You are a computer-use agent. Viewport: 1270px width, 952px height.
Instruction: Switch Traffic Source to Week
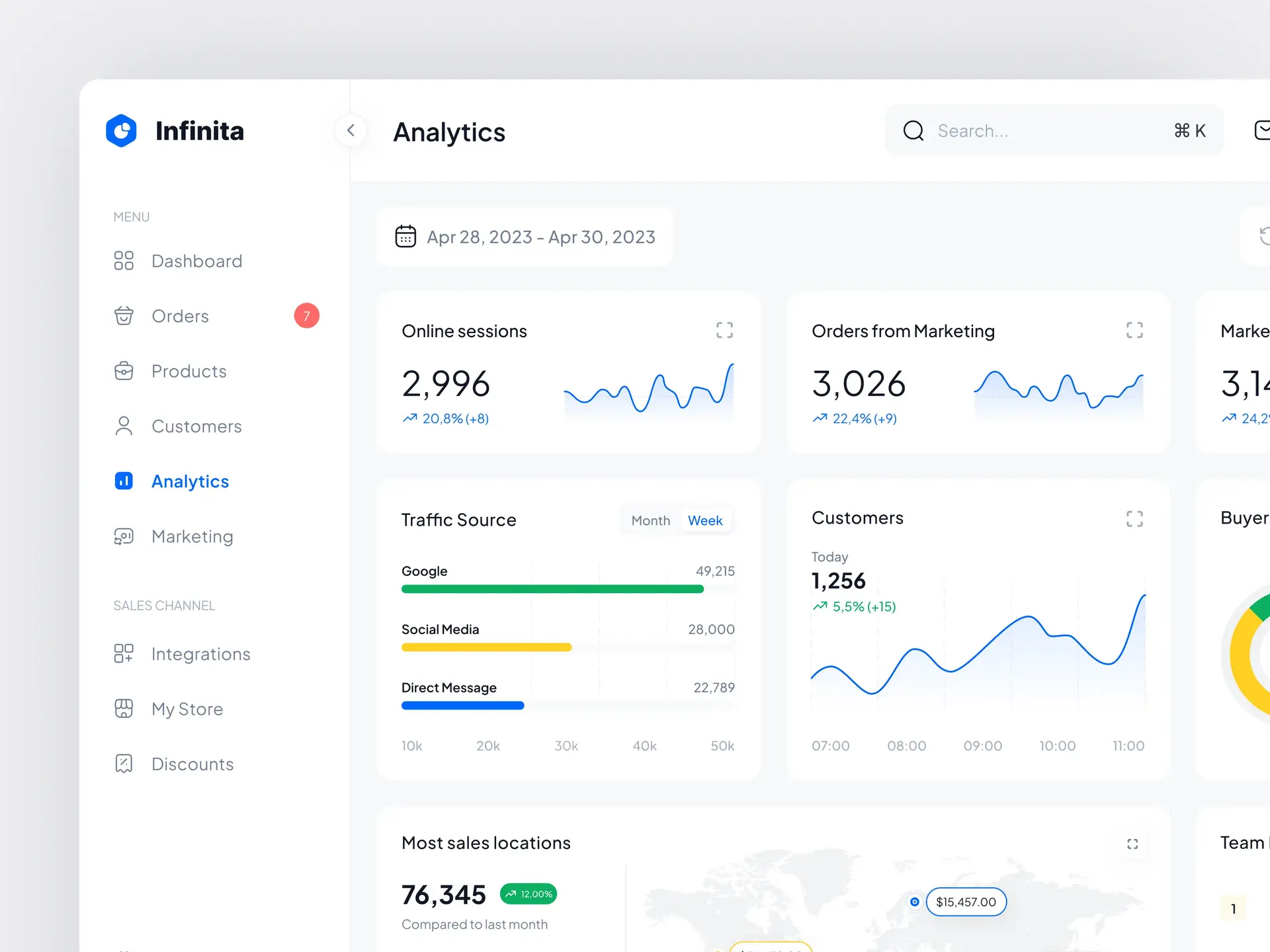pyautogui.click(x=705, y=520)
